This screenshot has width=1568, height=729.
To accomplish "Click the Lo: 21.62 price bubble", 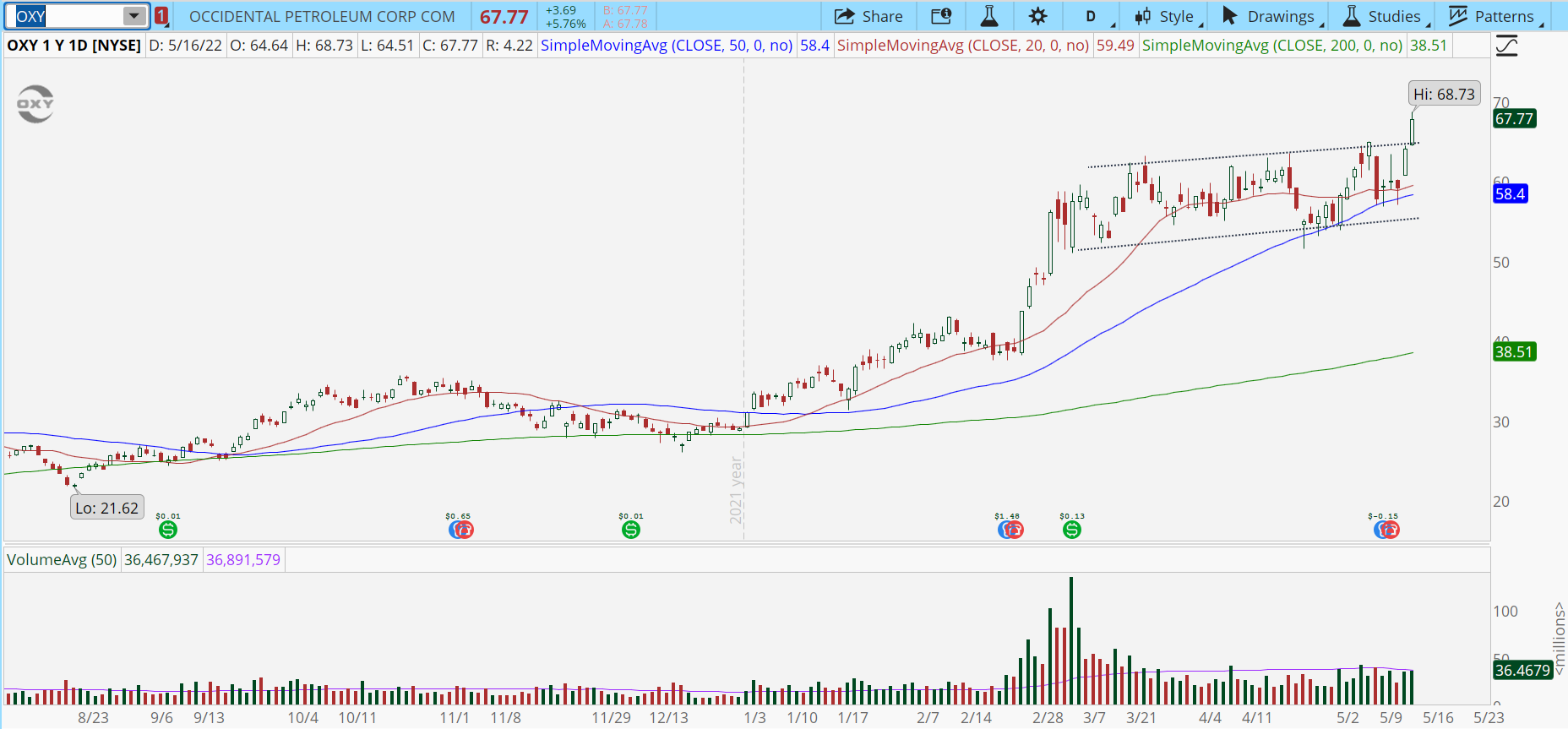I will [x=106, y=508].
